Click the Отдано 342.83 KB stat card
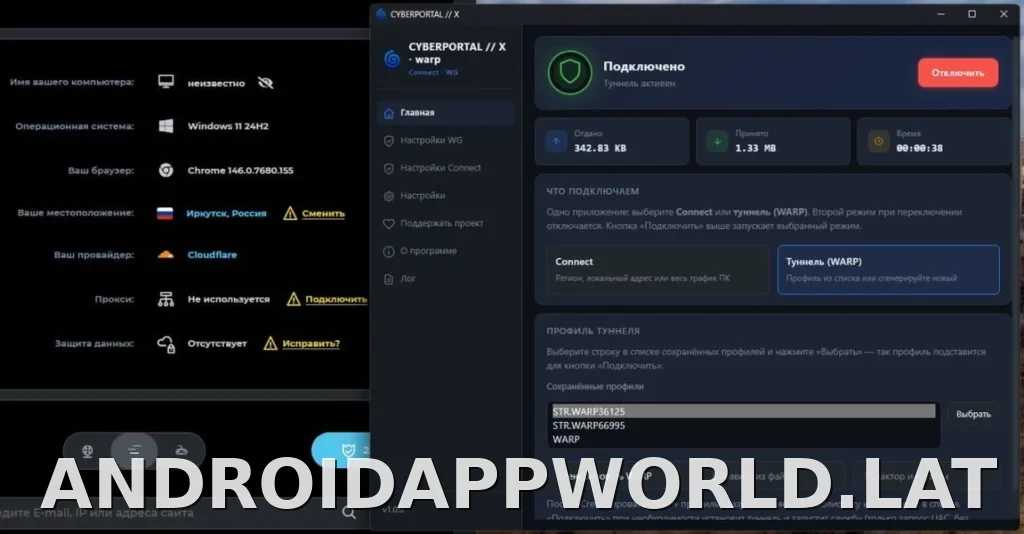The image size is (1024, 534). pos(611,141)
